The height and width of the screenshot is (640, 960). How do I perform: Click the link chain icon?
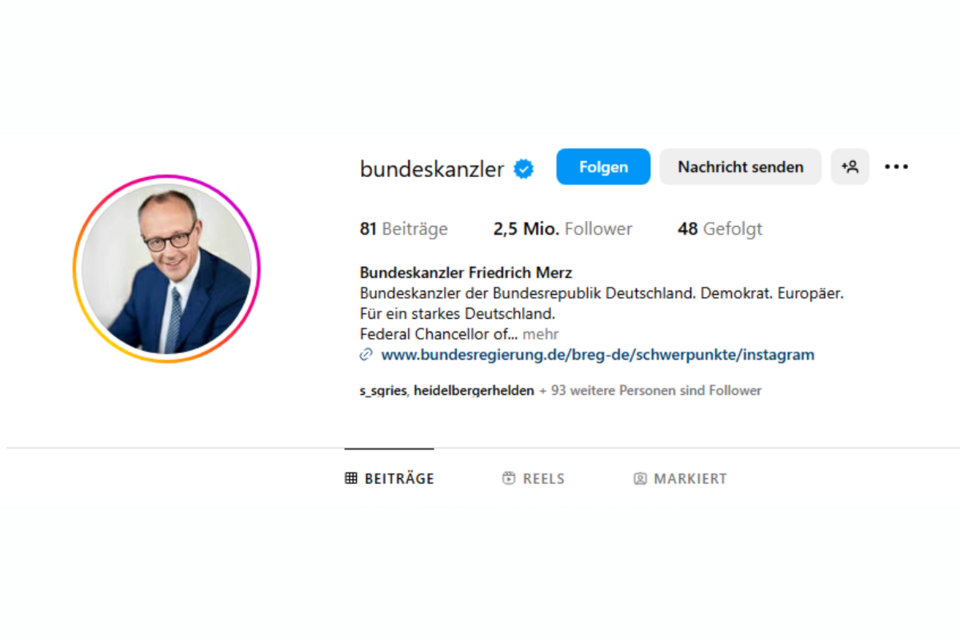click(x=366, y=355)
